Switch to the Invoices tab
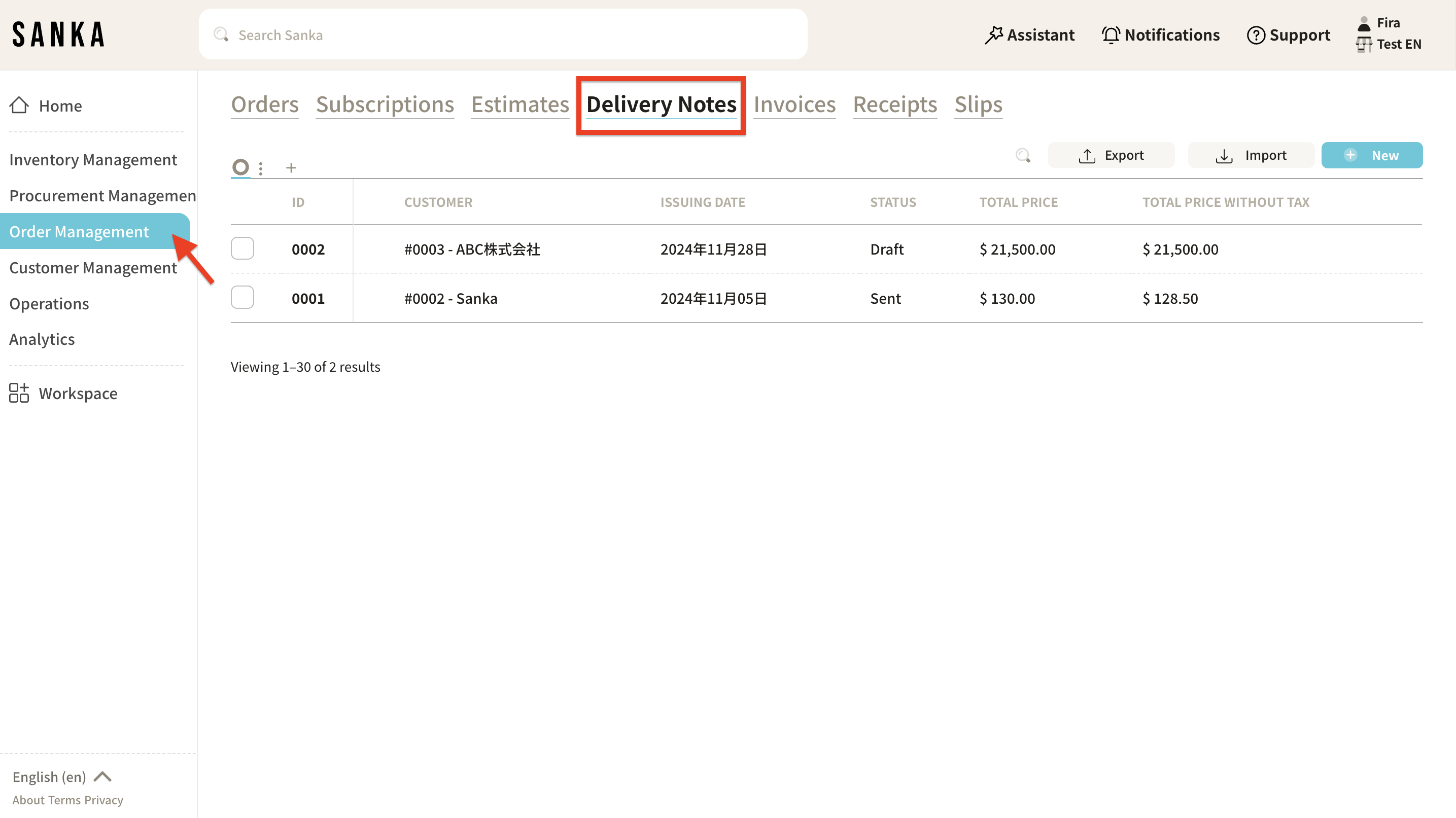This screenshot has height=818, width=1456. (794, 104)
